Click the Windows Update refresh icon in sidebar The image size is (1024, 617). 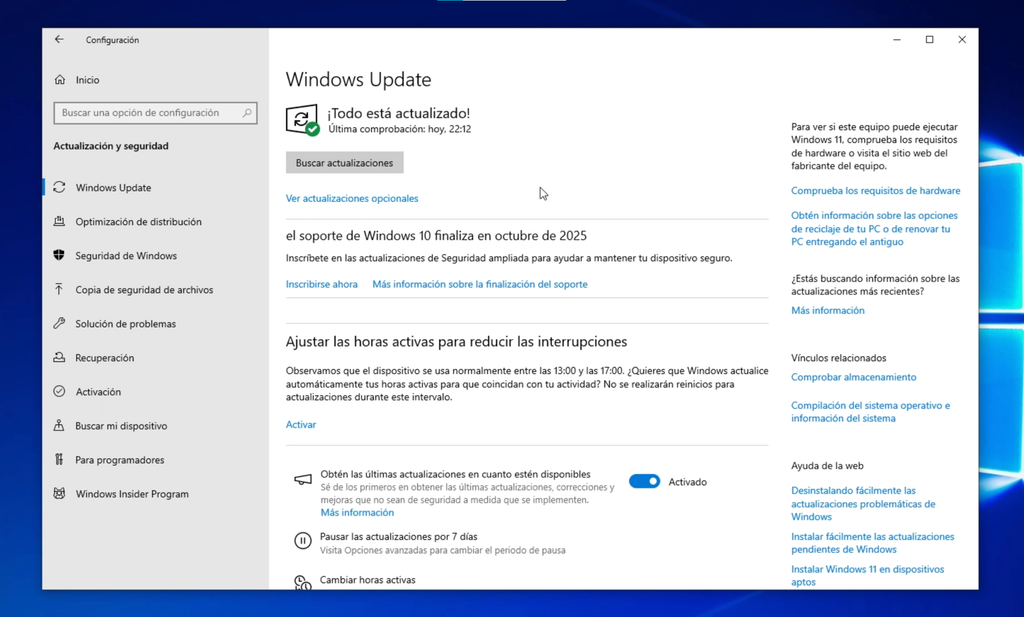pos(59,187)
